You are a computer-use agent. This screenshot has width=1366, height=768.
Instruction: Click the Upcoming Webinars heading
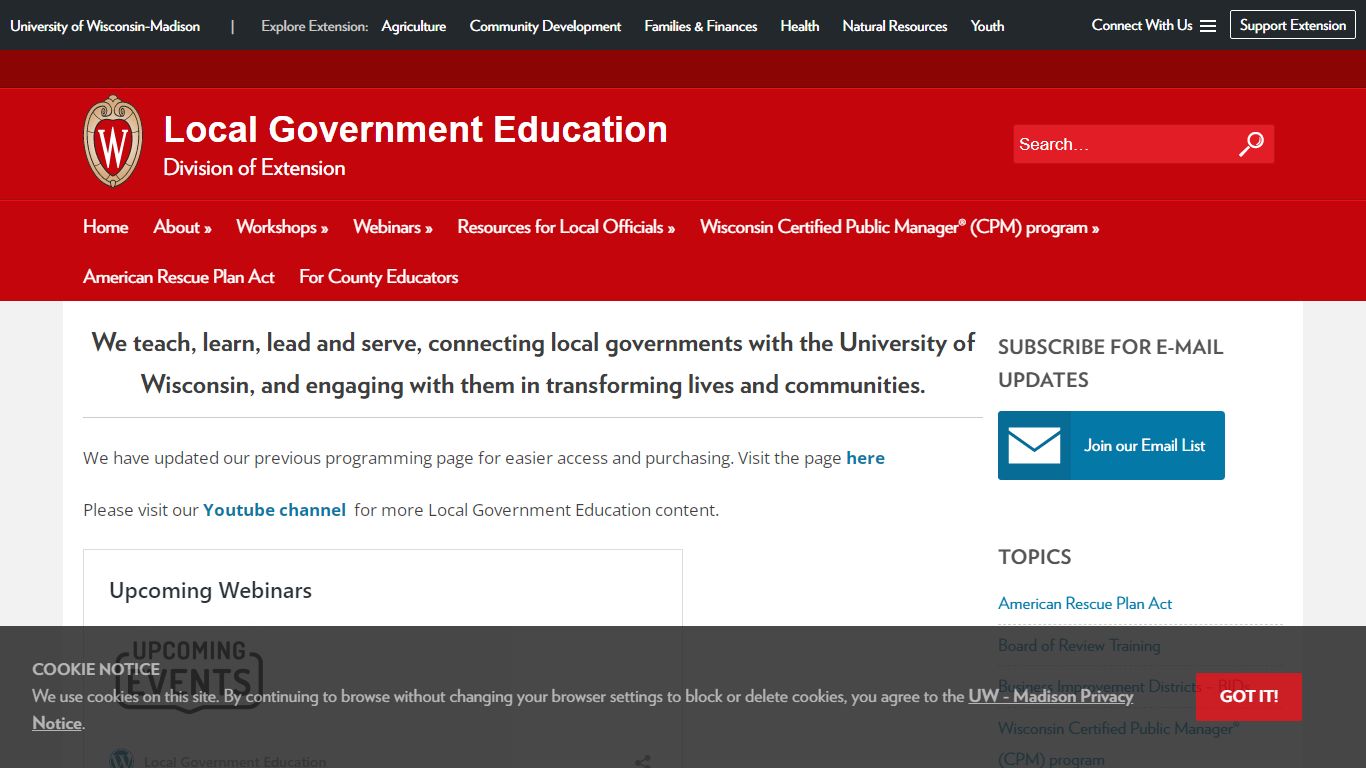[x=211, y=590]
